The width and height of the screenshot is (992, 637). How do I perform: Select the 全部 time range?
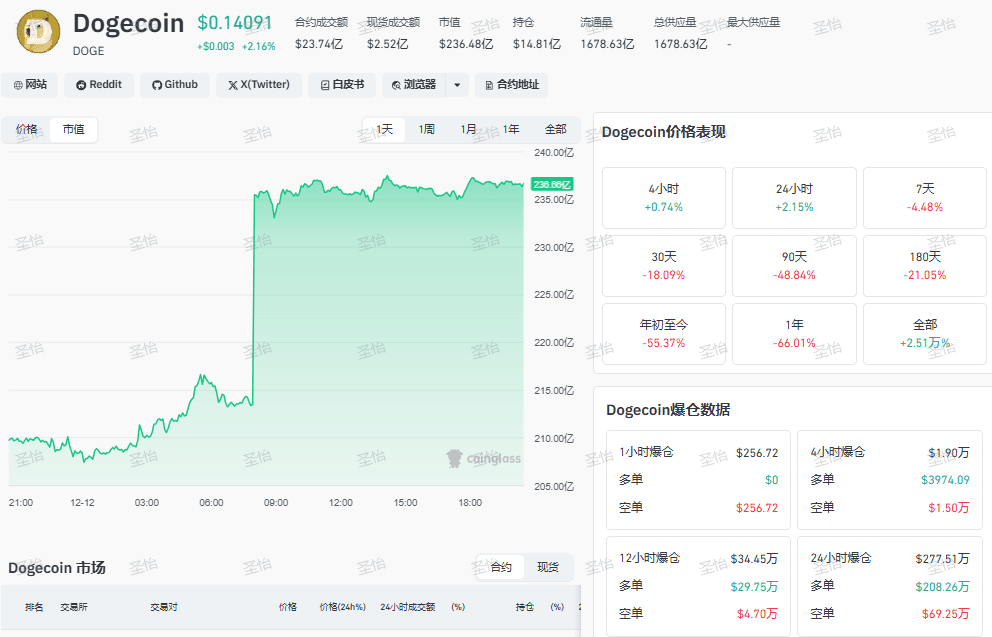click(x=555, y=130)
